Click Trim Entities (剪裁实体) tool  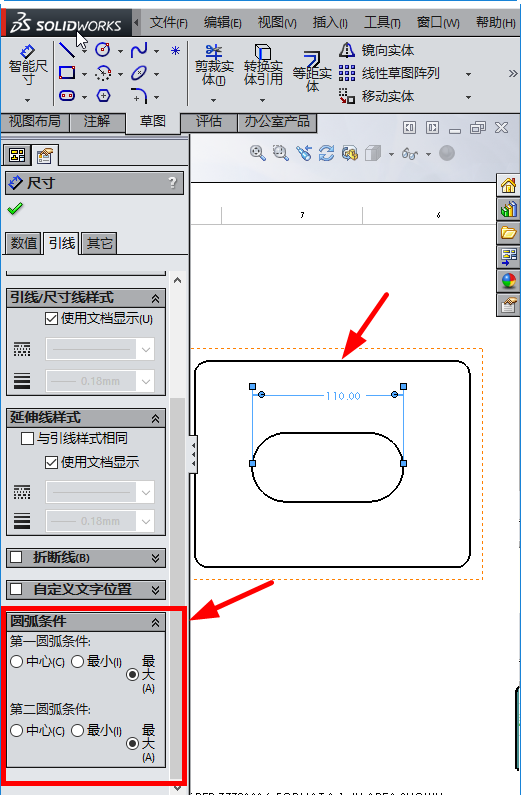click(x=214, y=65)
